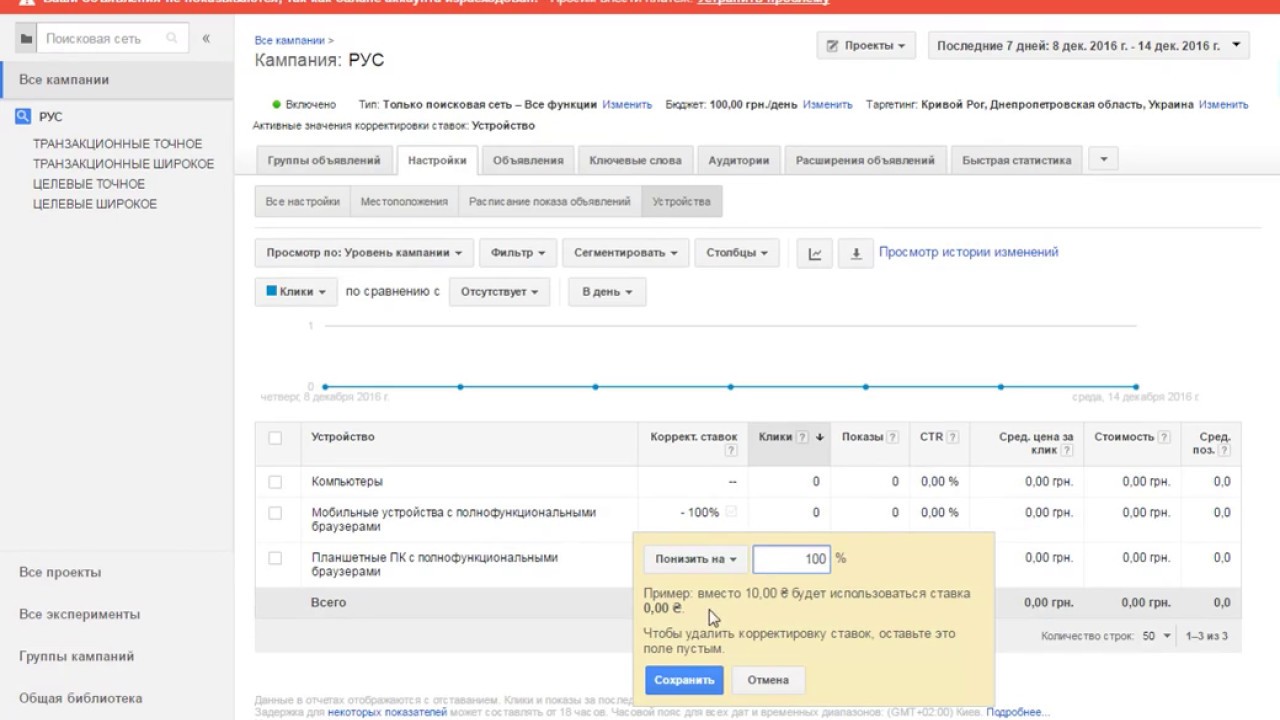The height and width of the screenshot is (720, 1280).
Task: Open the chart options icon button
Action: coord(815,254)
